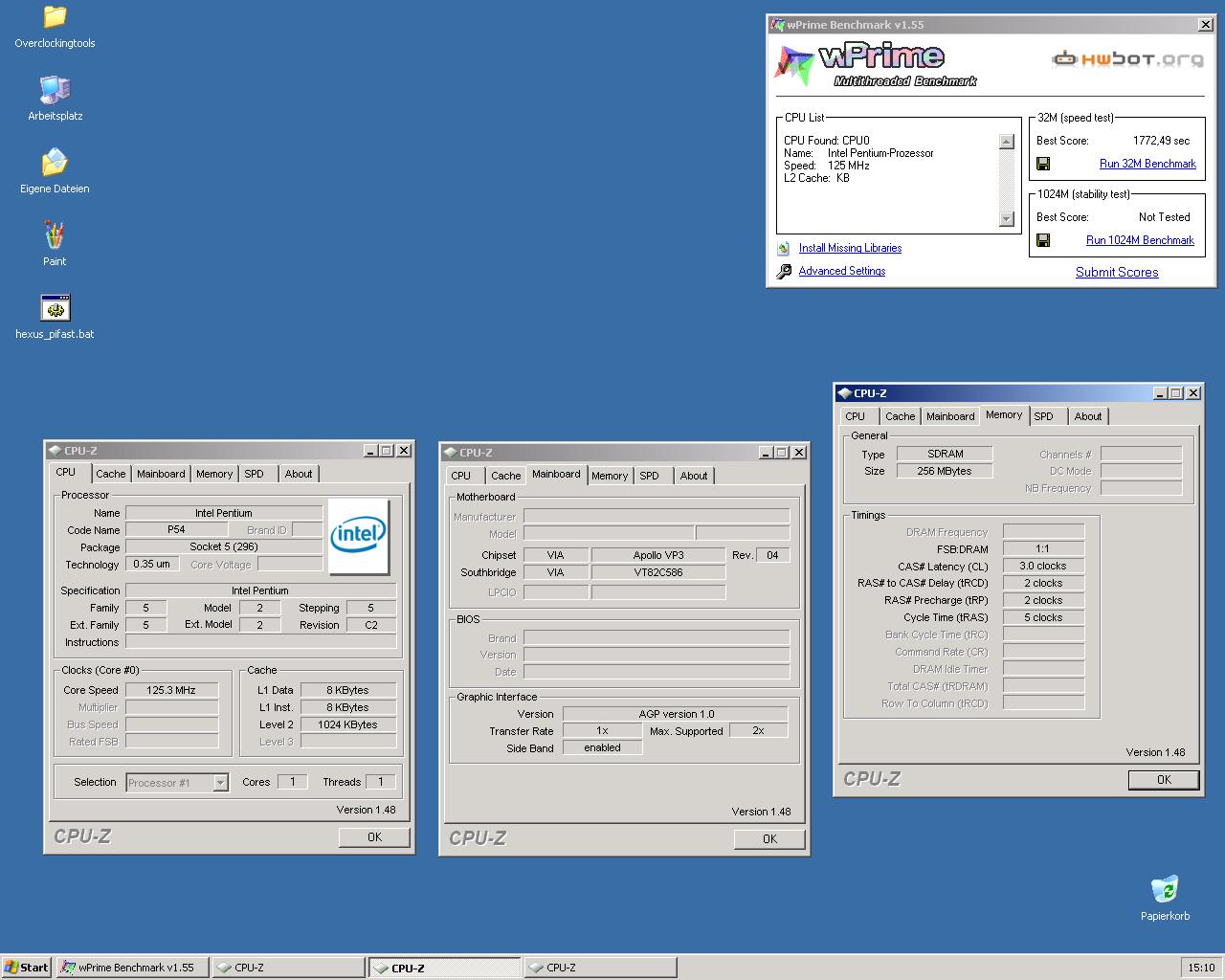This screenshot has width=1225, height=980.
Task: Click Socket 5 (296) package field
Action: [224, 547]
